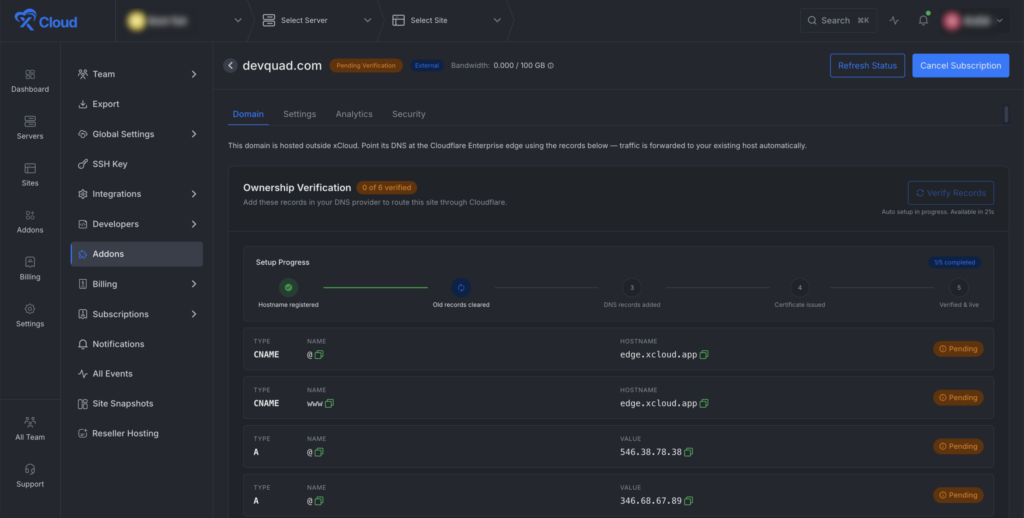The width and height of the screenshot is (1024, 518).
Task: Click the Pending Verification badge
Action: pyautogui.click(x=366, y=65)
